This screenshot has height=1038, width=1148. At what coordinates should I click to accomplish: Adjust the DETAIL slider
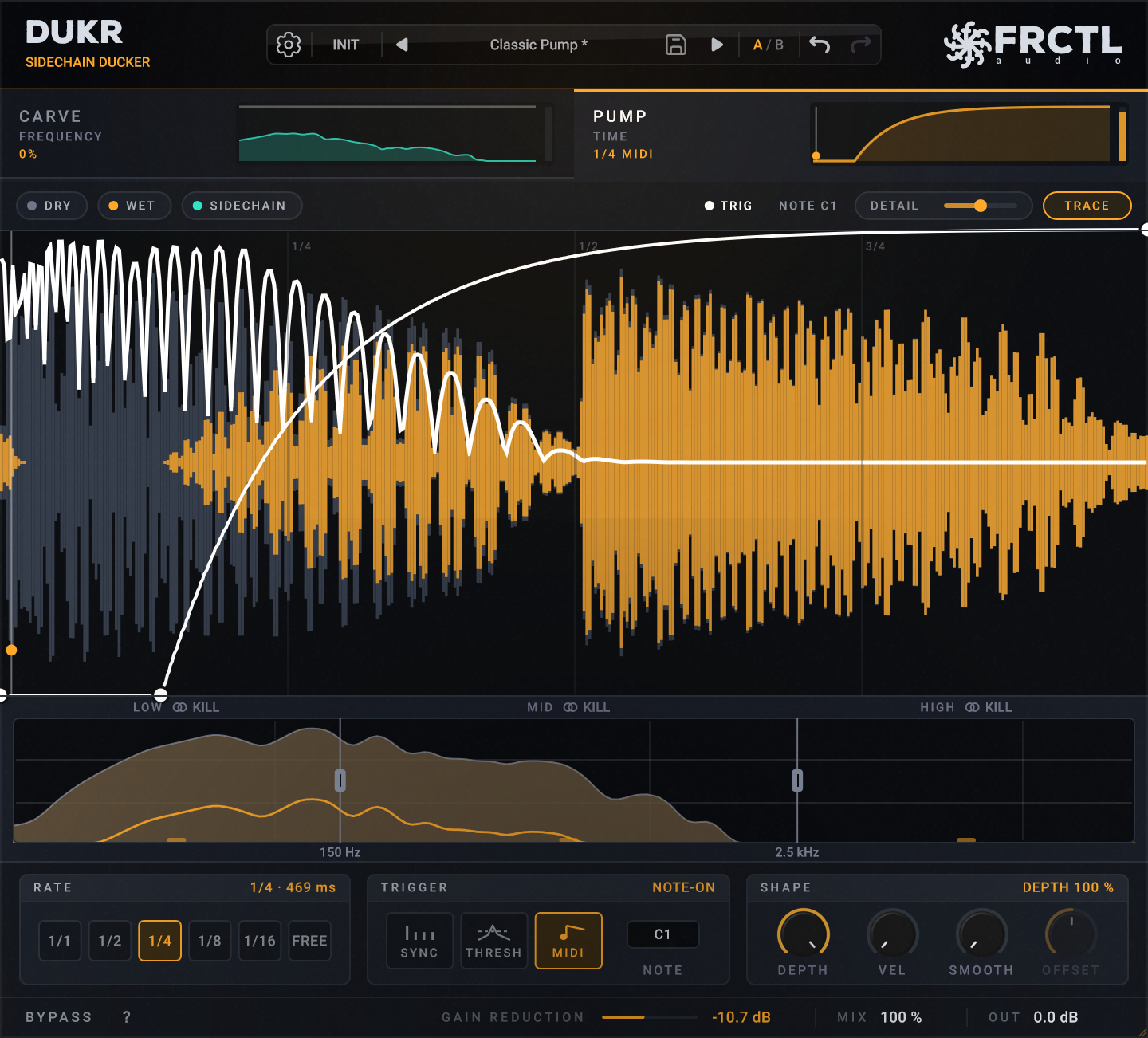[981, 206]
